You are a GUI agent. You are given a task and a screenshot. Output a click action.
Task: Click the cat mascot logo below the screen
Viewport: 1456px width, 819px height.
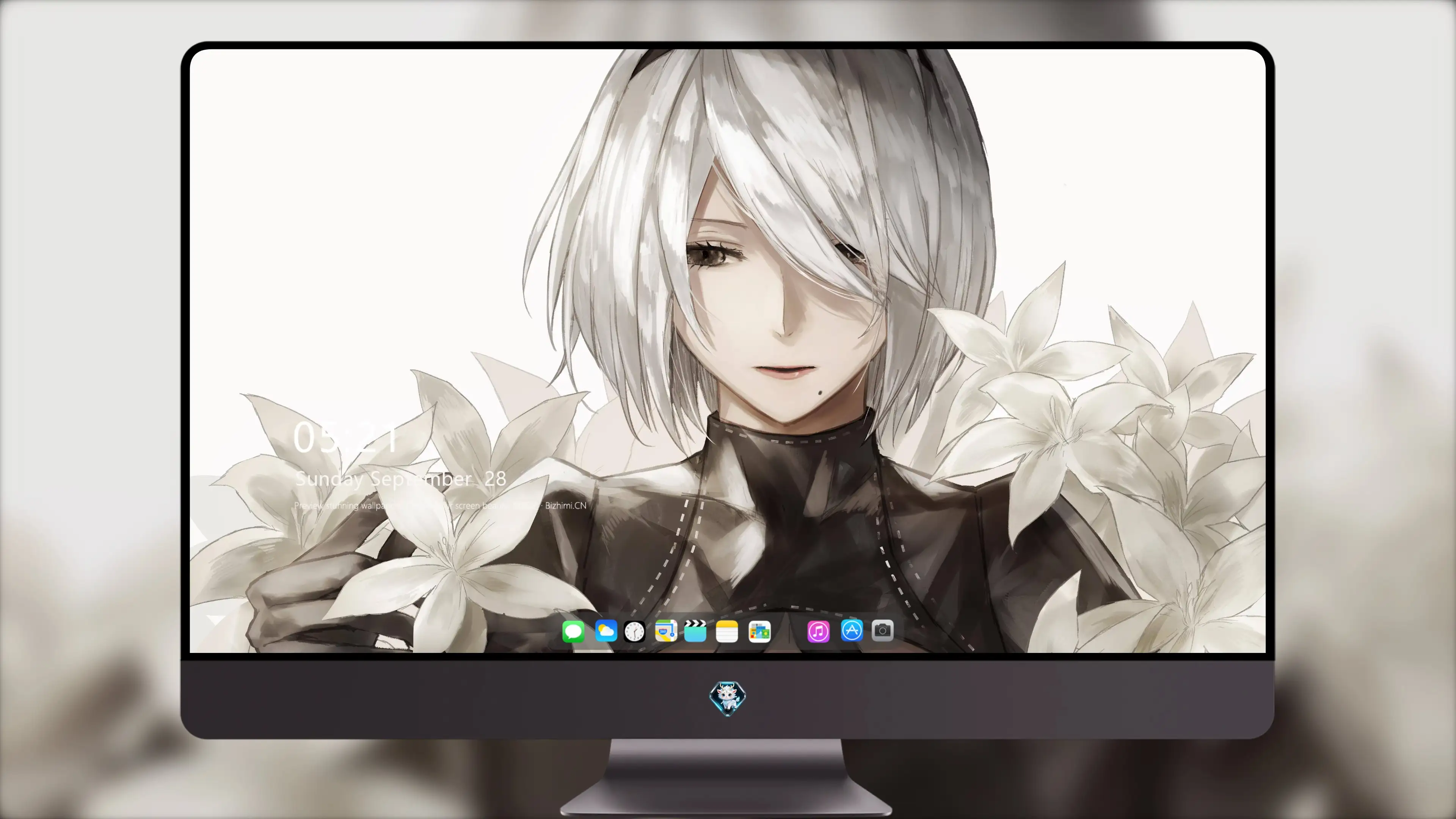pyautogui.click(x=728, y=698)
